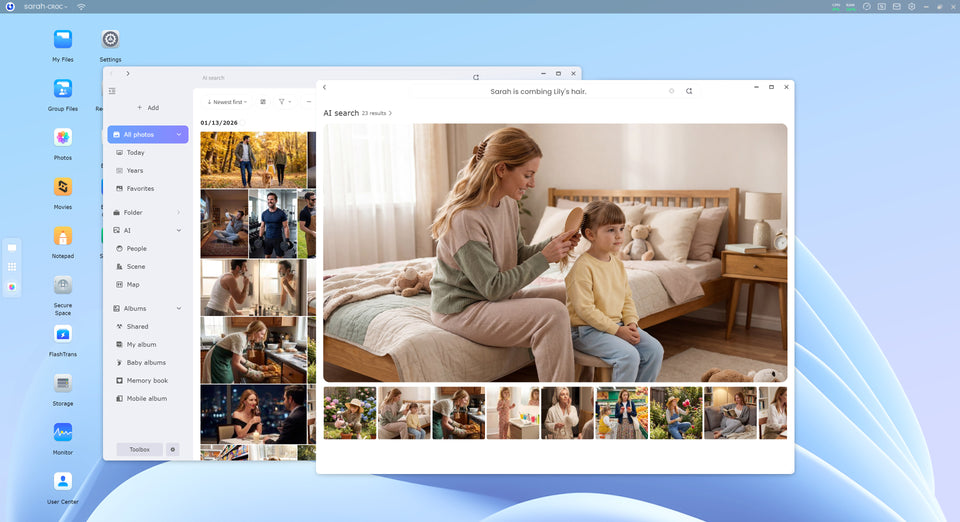Open the Settings desktop icon

pos(110,40)
